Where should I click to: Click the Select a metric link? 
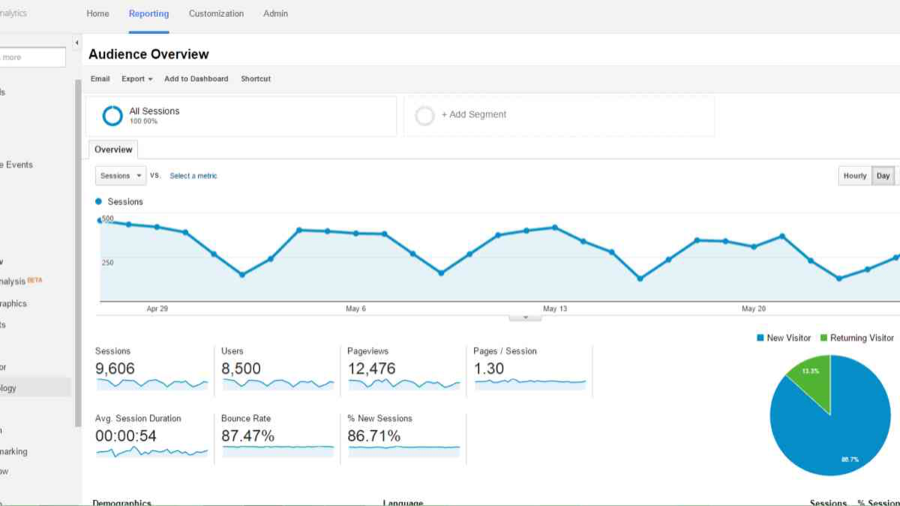pyautogui.click(x=193, y=176)
